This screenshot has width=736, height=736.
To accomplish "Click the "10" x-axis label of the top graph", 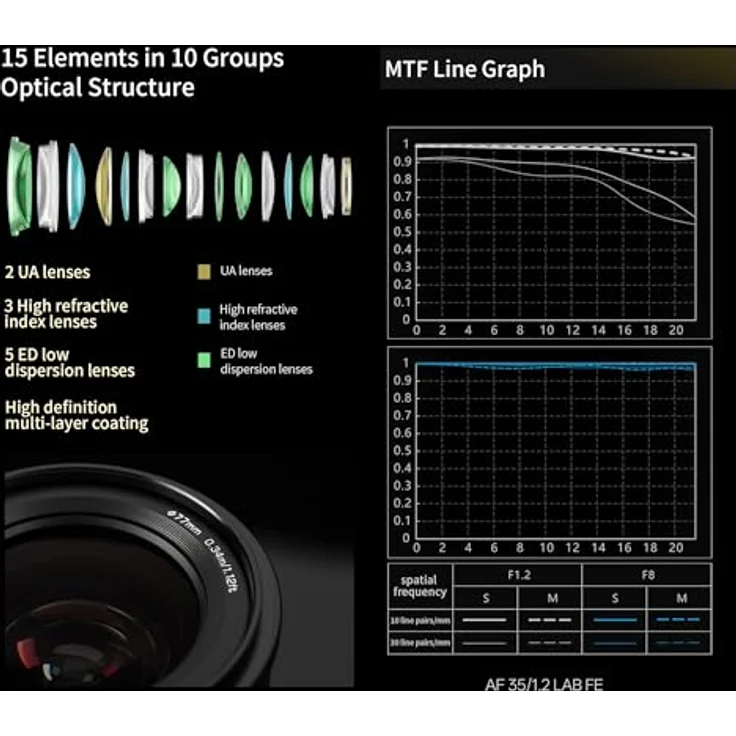I will coord(546,330).
